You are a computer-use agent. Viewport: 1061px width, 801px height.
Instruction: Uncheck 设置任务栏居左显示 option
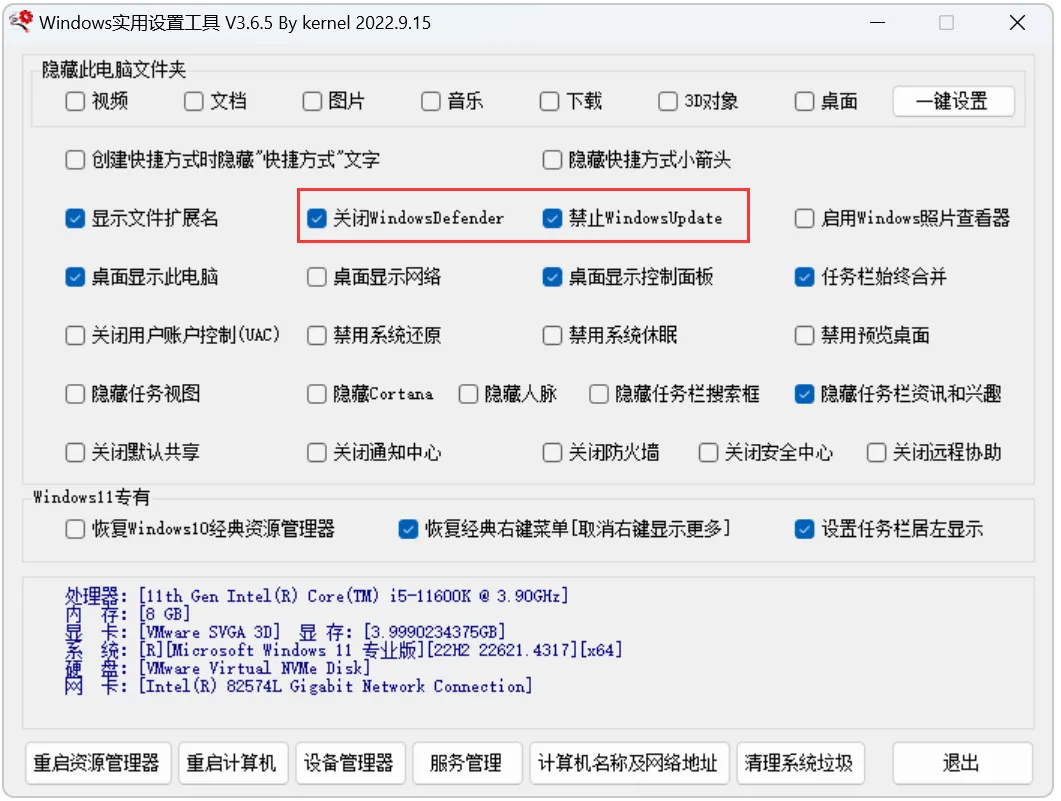point(805,529)
